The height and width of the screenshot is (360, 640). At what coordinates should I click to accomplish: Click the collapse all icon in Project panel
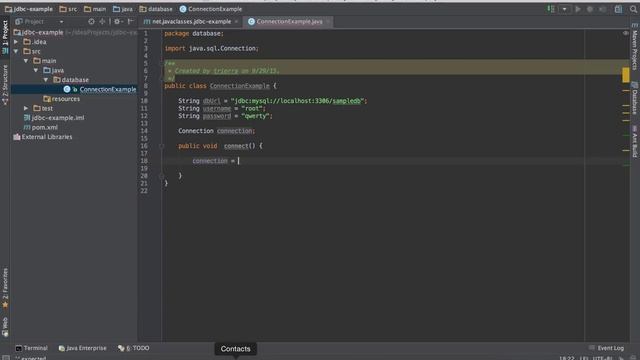point(102,21)
